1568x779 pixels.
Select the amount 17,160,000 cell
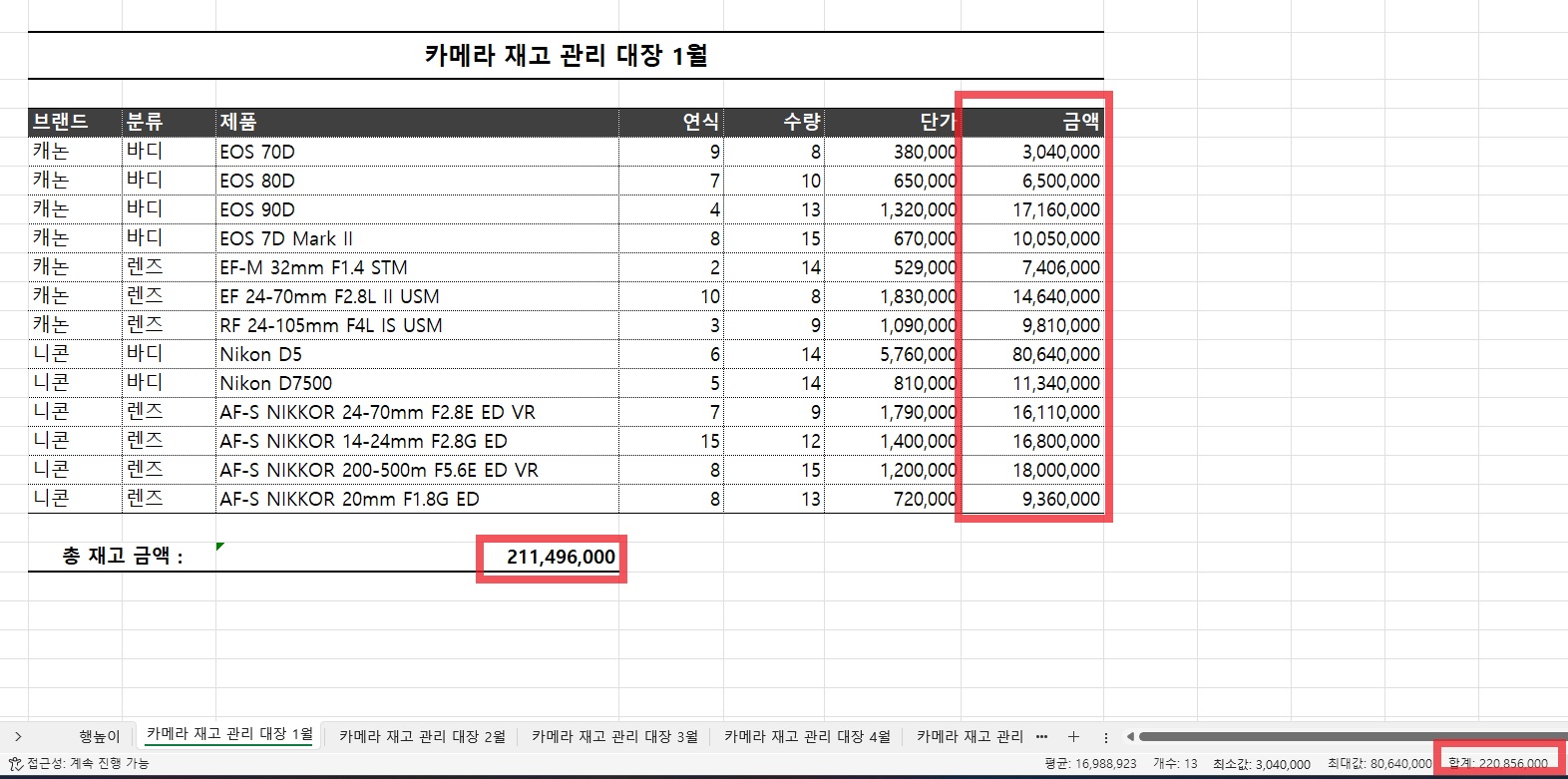tap(1031, 209)
